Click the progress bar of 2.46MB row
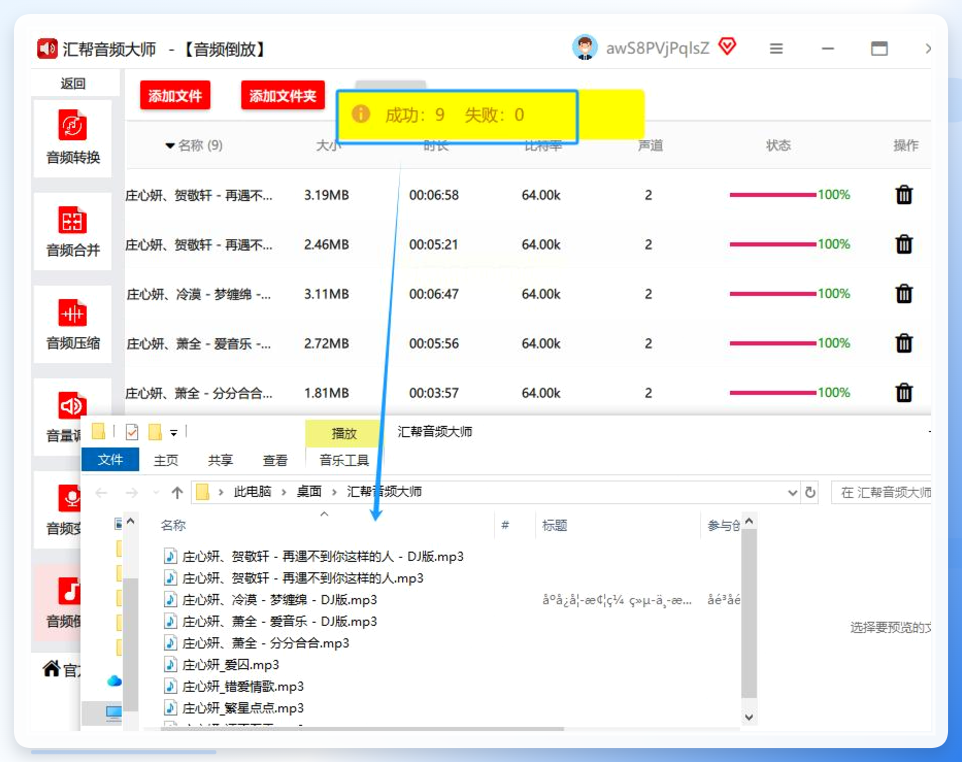The image size is (962, 762). pos(773,244)
